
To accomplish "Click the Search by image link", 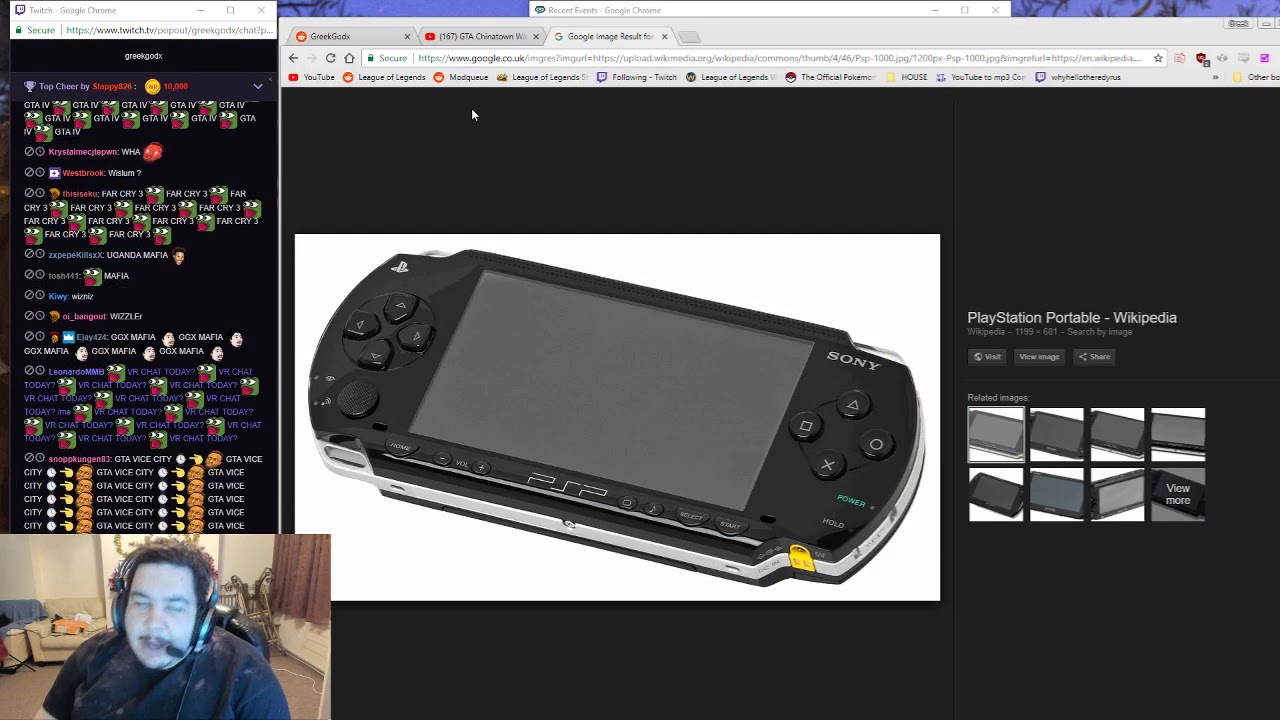I will [1099, 332].
